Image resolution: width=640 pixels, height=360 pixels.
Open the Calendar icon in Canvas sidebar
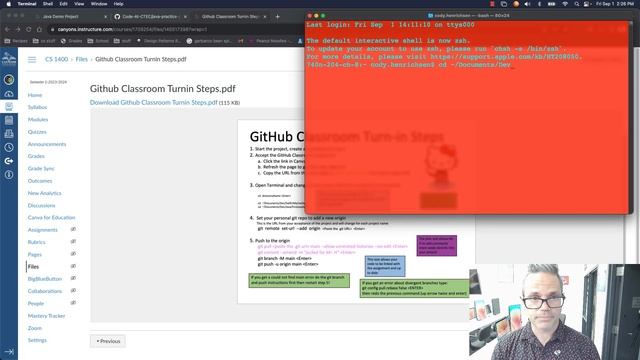coord(9,120)
